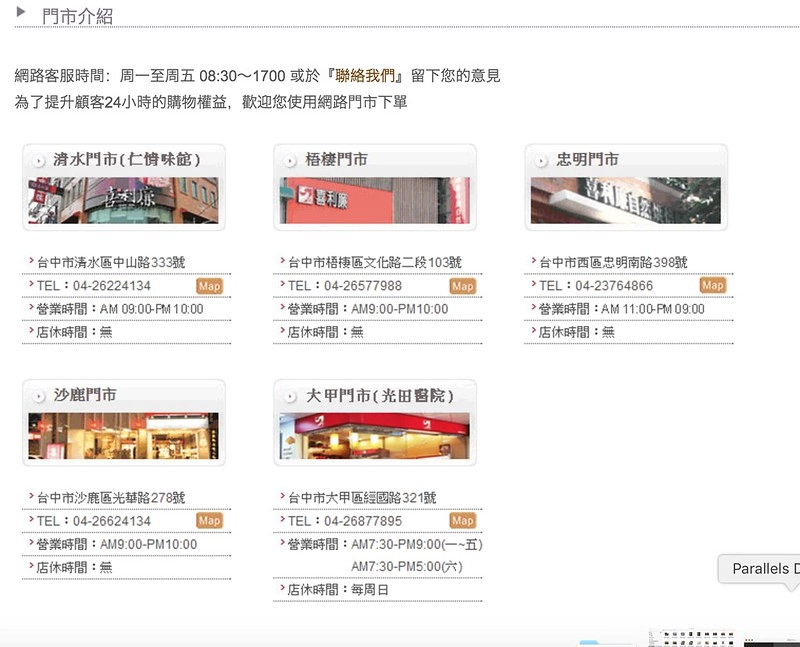Screen dimensions: 800x647
Task: Expand the 門市介紹 section triangle
Action: pos(22,12)
